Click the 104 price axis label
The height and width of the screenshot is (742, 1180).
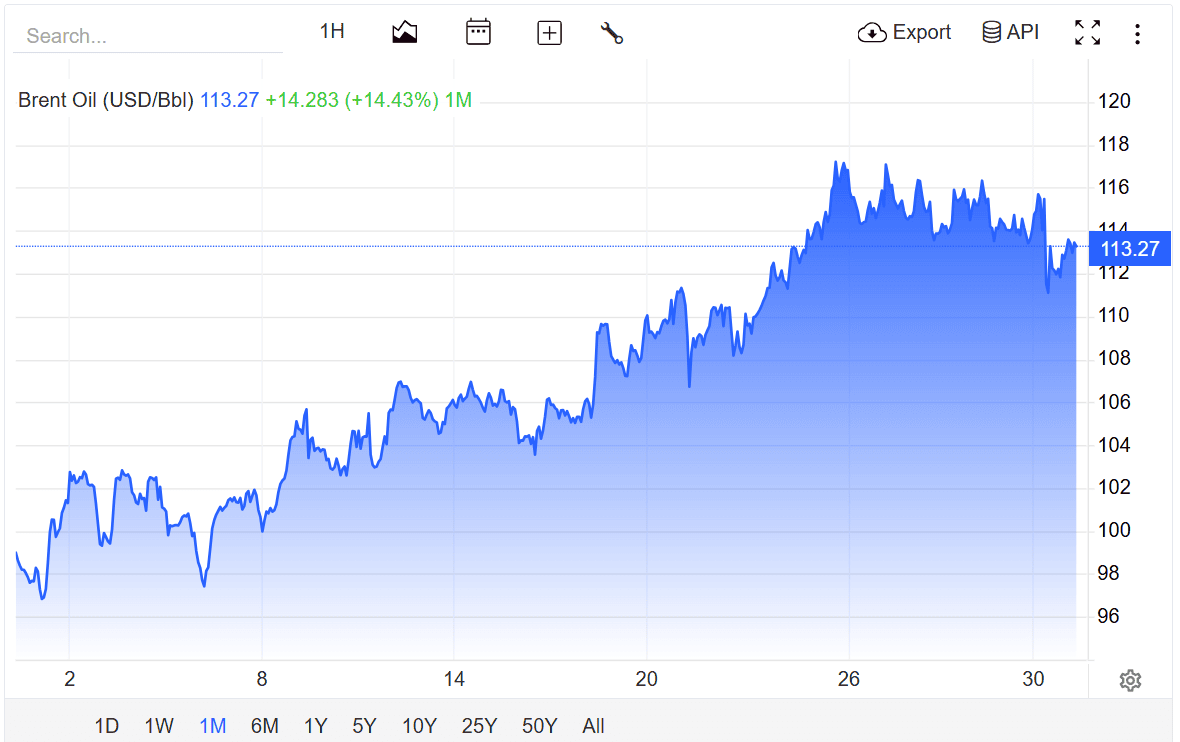coord(1114,445)
